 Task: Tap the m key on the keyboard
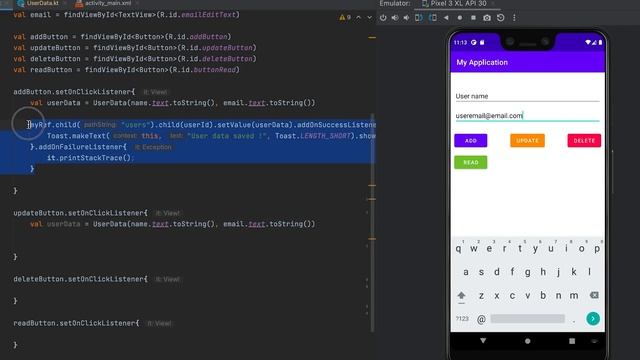[573, 296]
